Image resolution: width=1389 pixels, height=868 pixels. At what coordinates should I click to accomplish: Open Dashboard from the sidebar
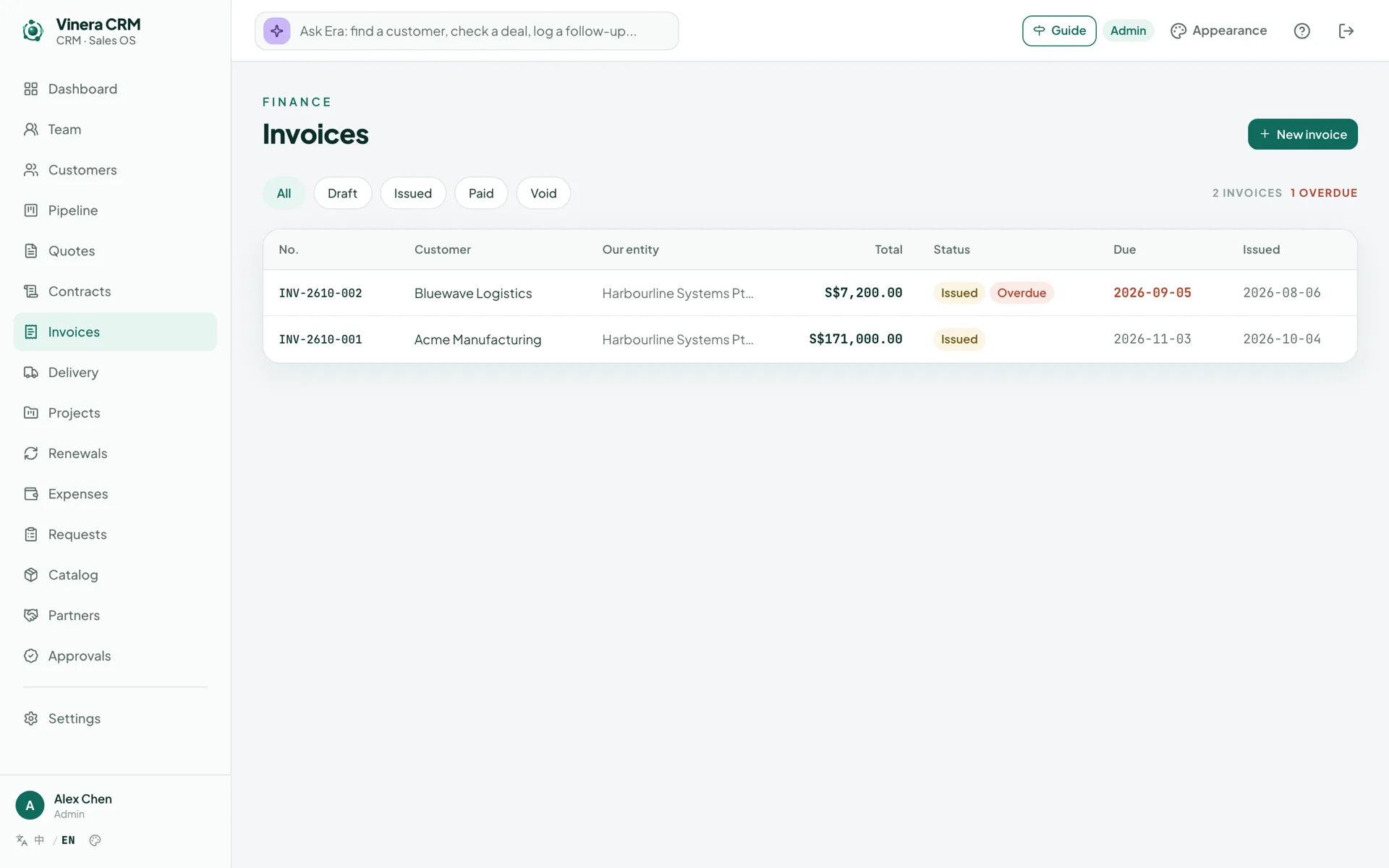115,89
